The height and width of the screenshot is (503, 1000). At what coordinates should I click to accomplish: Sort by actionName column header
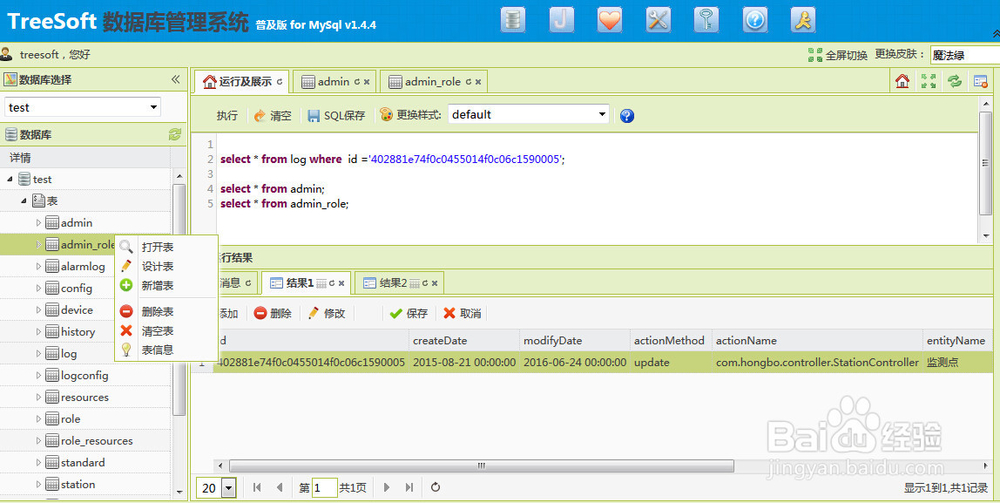click(817, 340)
